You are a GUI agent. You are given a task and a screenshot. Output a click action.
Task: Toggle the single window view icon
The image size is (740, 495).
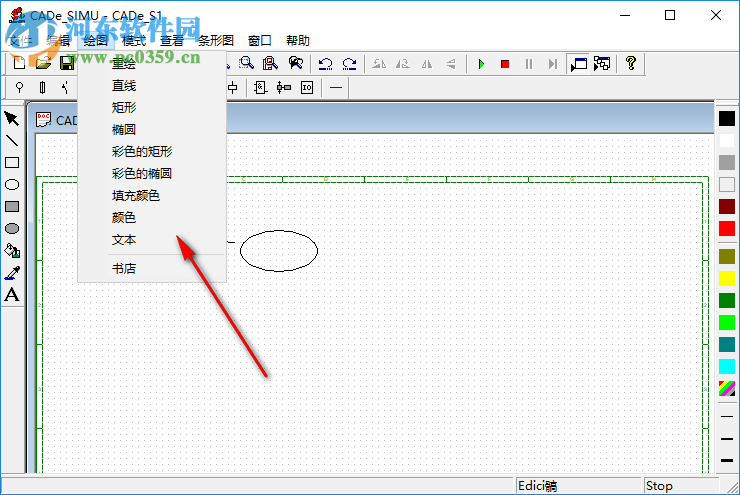click(579, 64)
